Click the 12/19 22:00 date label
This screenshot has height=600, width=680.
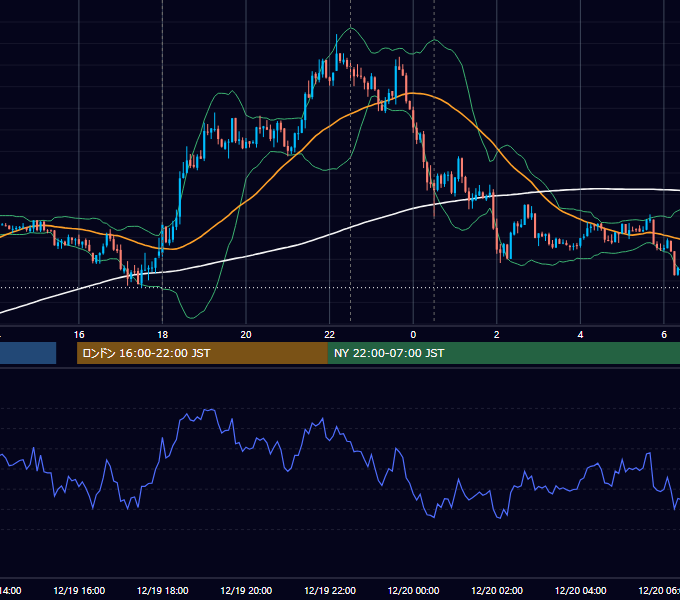coord(330,590)
